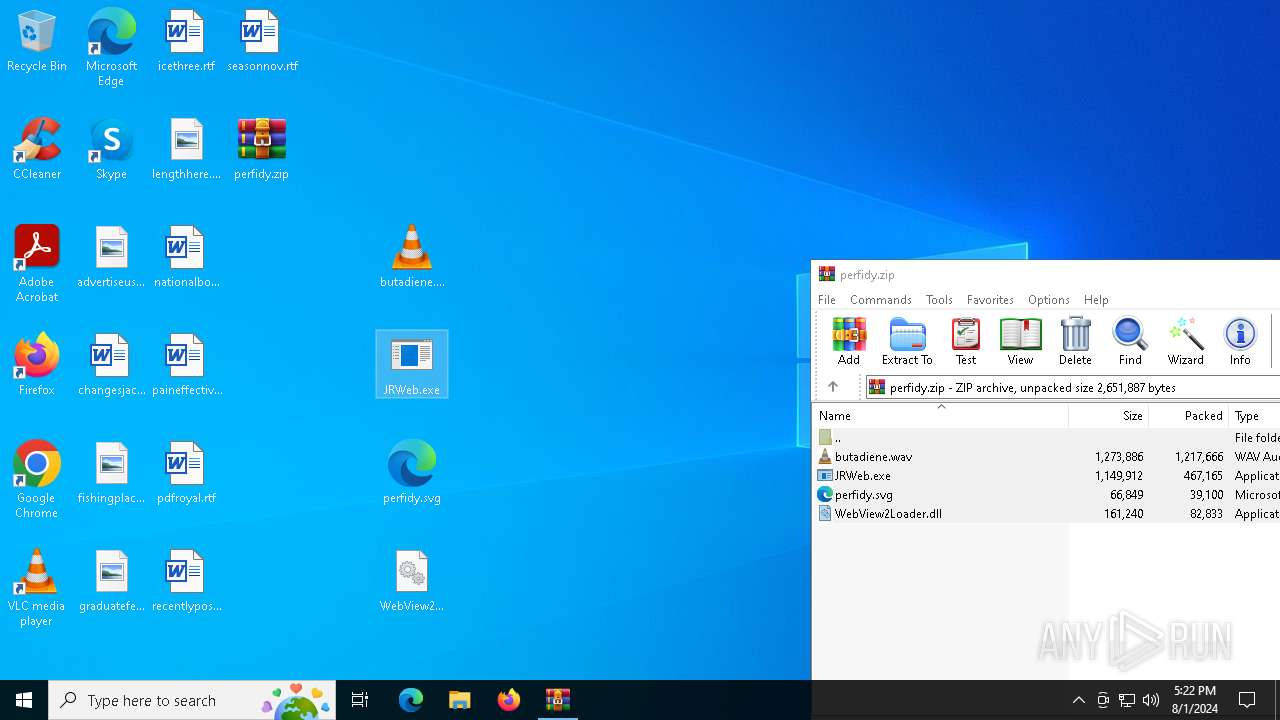The width and height of the screenshot is (1280, 720).
Task: Click the Add toolbar icon in WinRAR
Action: point(848,341)
